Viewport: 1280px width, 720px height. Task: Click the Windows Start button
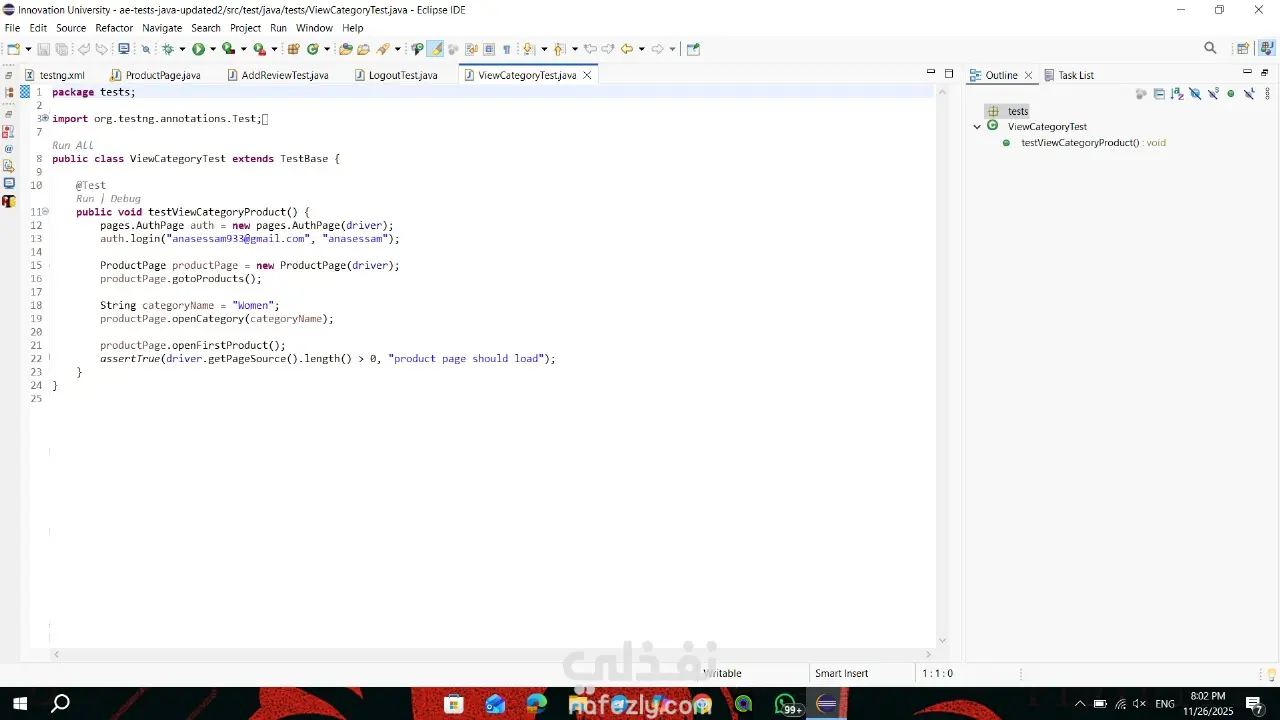click(x=19, y=704)
